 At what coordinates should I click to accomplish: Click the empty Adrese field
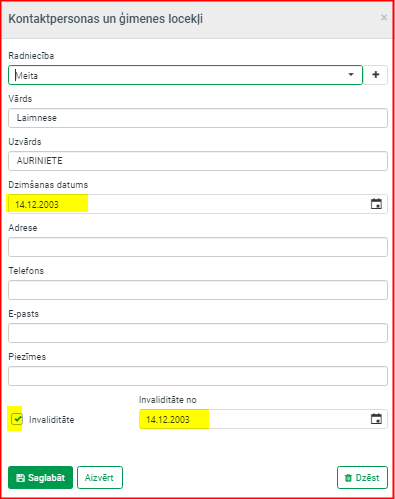pos(198,247)
